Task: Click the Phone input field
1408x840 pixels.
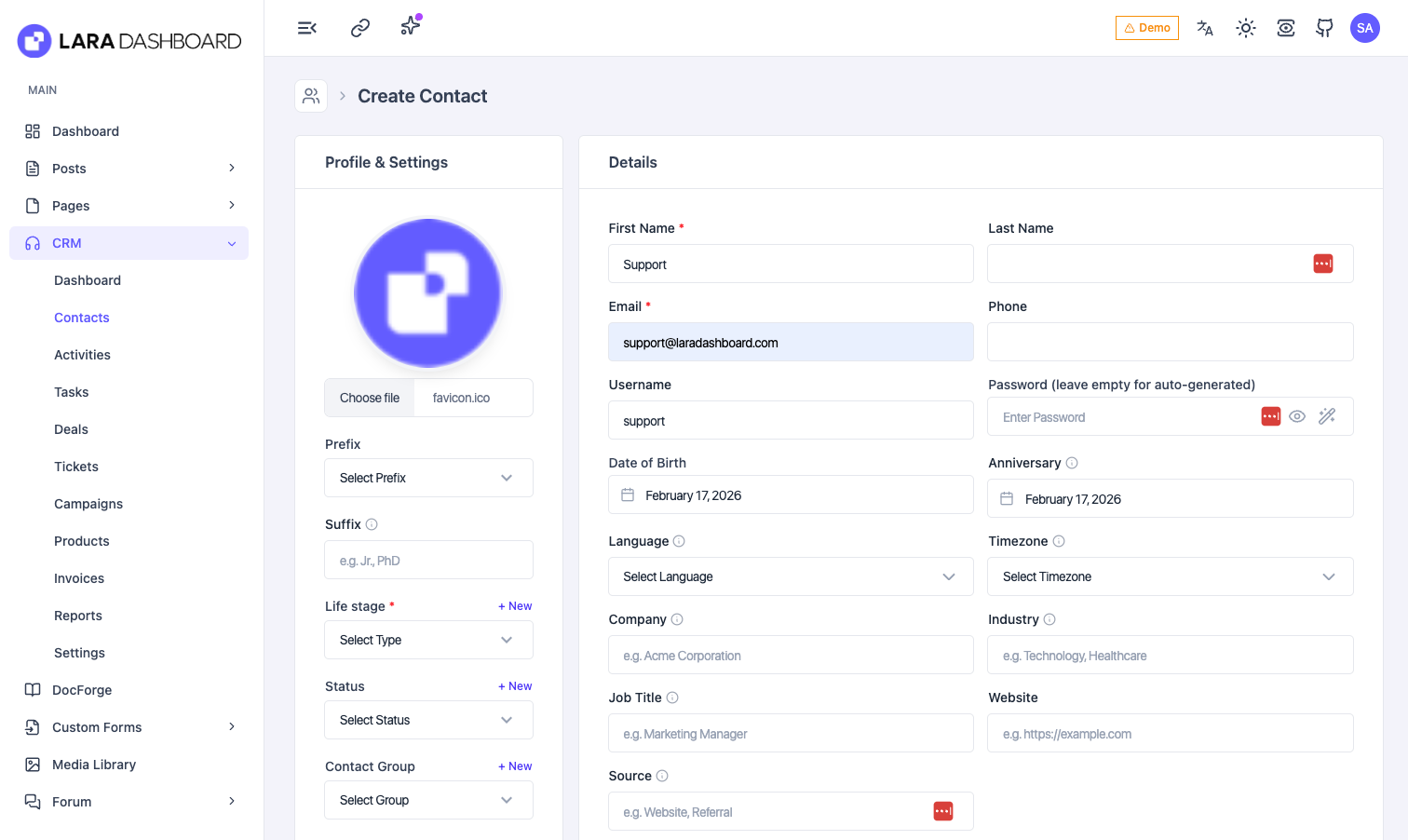Action: coord(1171,342)
